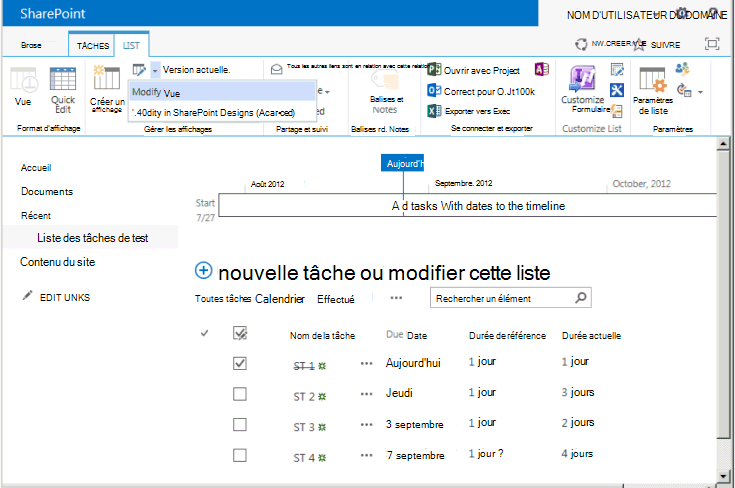Click the empty timeline bar
The height and width of the screenshot is (488, 735).
[x=467, y=205]
